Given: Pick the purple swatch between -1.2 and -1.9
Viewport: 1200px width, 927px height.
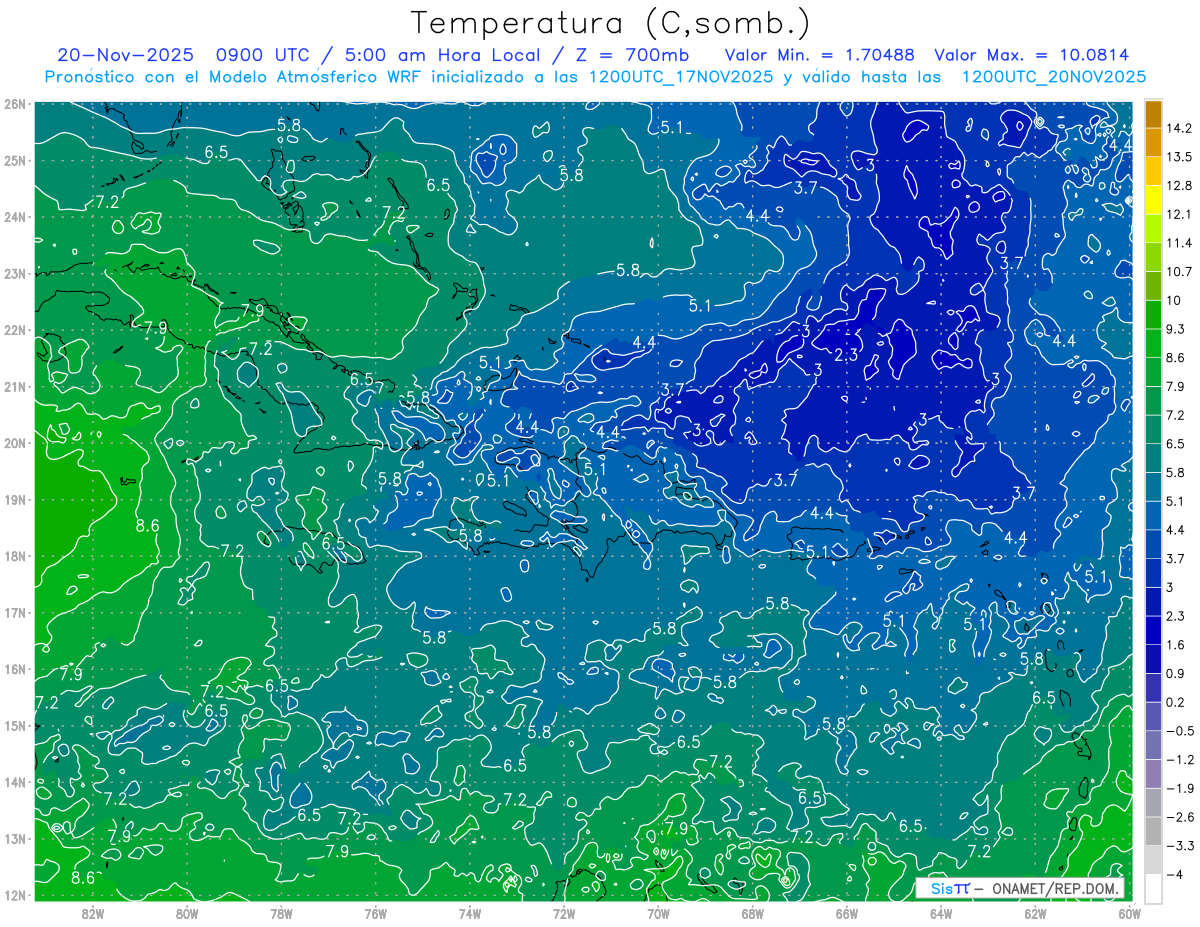Looking at the screenshot, I should (x=1153, y=773).
